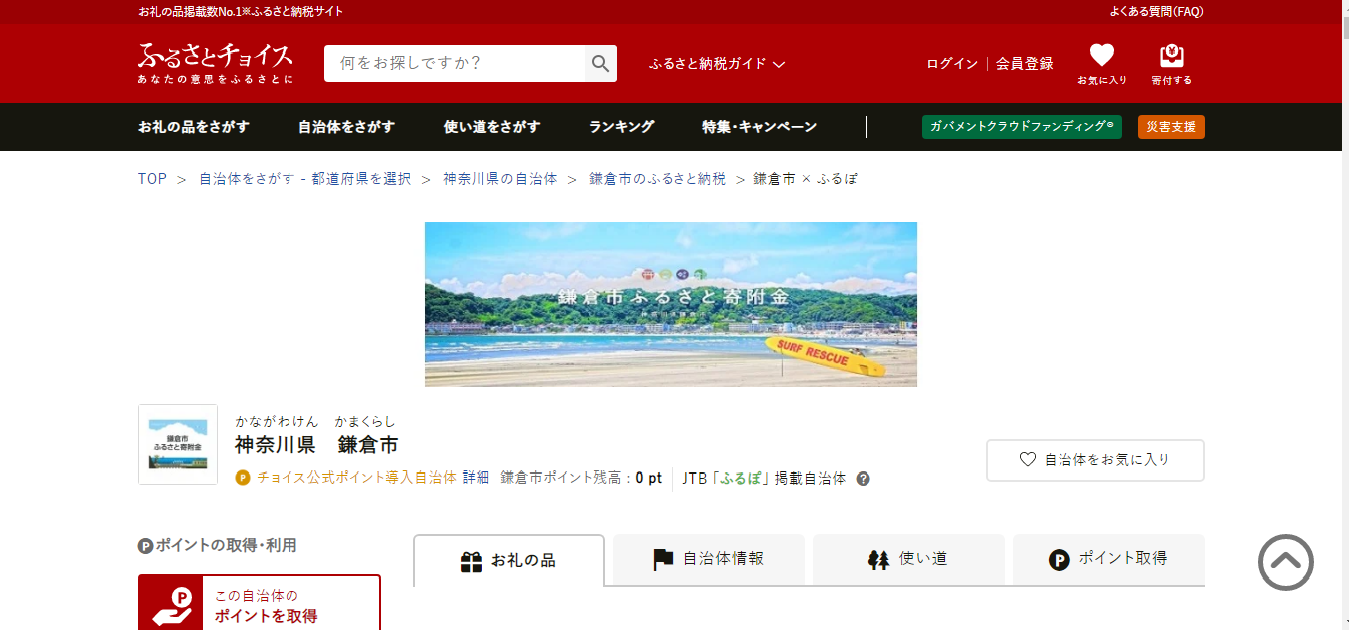Click the scroll-to-top circular arrow

coord(1285,562)
